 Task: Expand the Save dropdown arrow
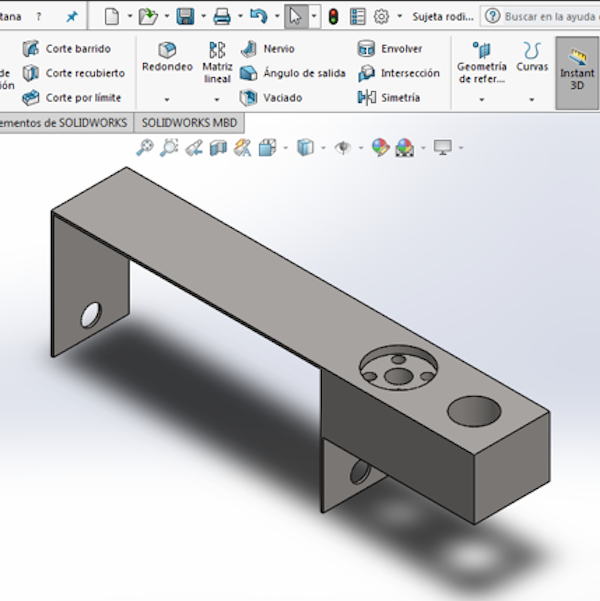[204, 16]
